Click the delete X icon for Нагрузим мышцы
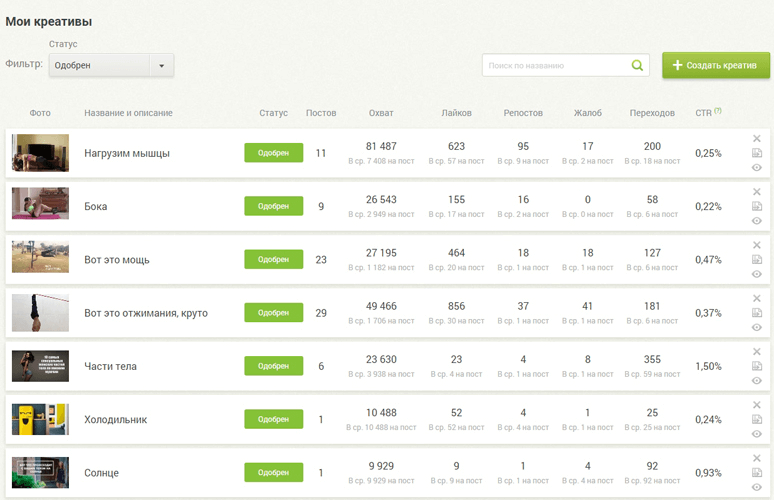The height and width of the screenshot is (500, 774). [x=757, y=138]
